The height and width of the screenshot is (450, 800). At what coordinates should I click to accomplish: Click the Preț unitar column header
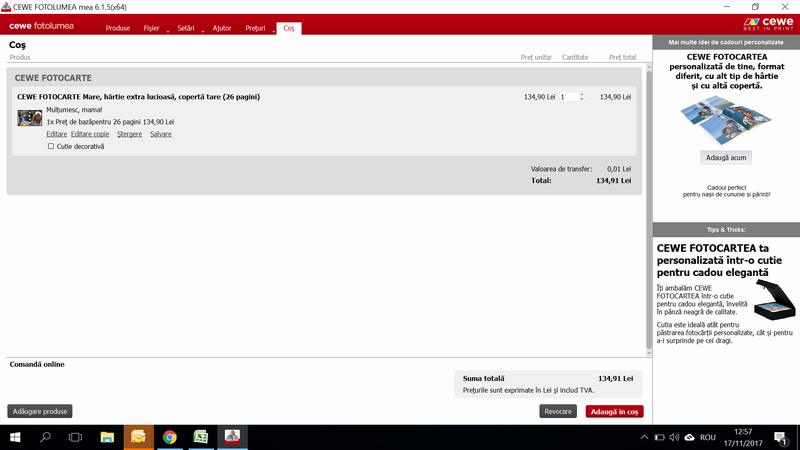pos(536,57)
